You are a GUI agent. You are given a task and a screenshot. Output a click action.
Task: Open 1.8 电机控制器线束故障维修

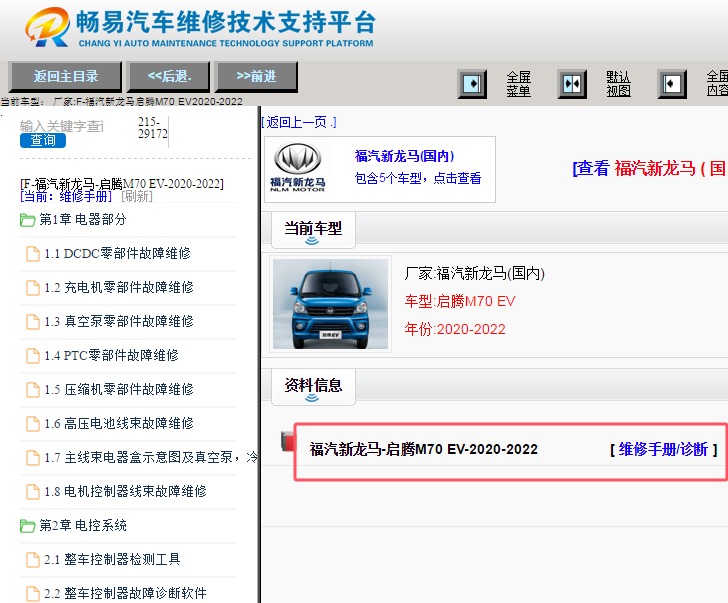point(125,491)
